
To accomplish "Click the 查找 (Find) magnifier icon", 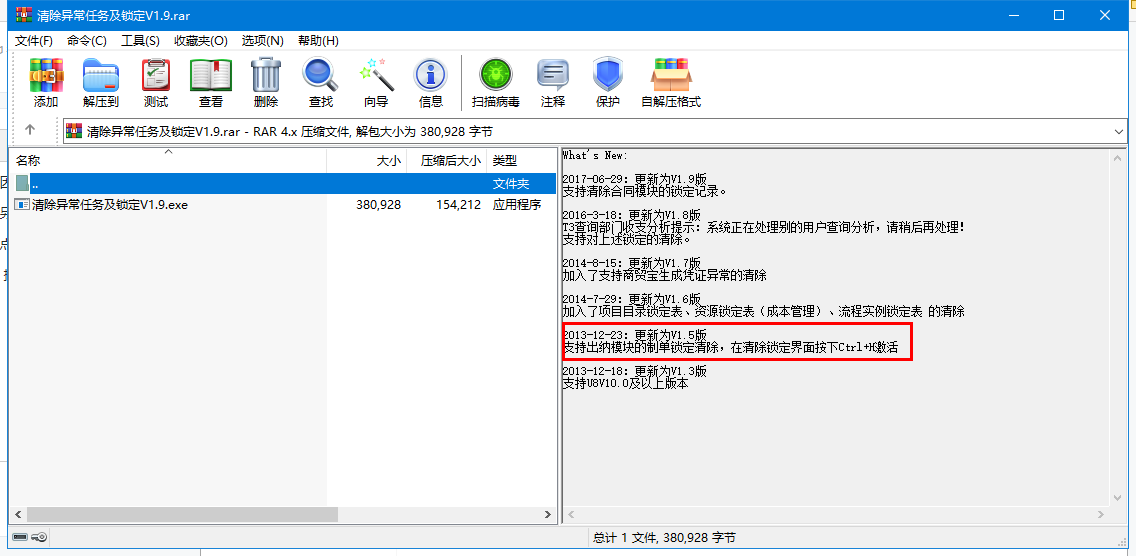I will click(320, 75).
